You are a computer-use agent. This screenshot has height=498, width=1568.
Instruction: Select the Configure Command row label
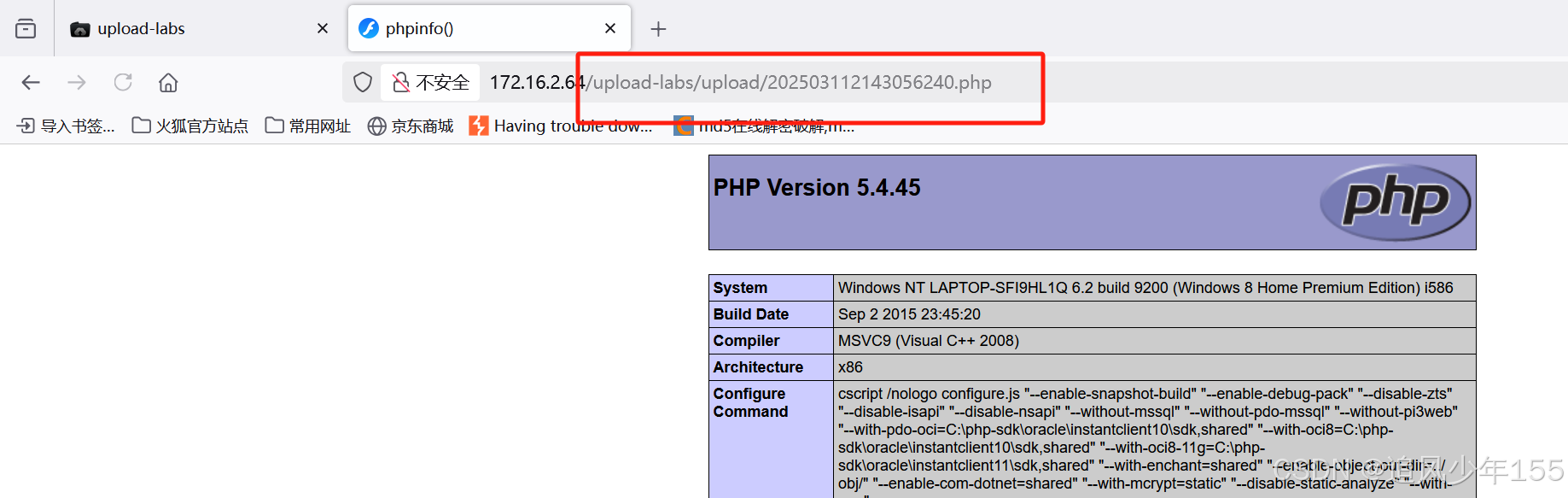click(750, 402)
